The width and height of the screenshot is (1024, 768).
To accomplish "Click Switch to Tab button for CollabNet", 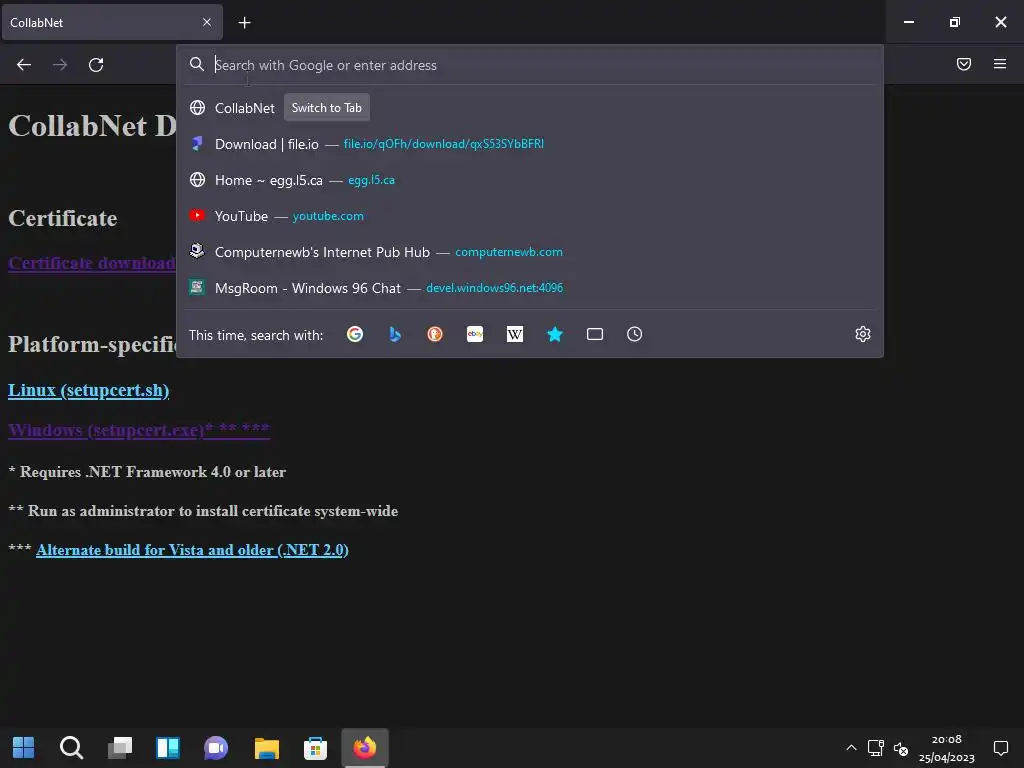I will click(327, 108).
